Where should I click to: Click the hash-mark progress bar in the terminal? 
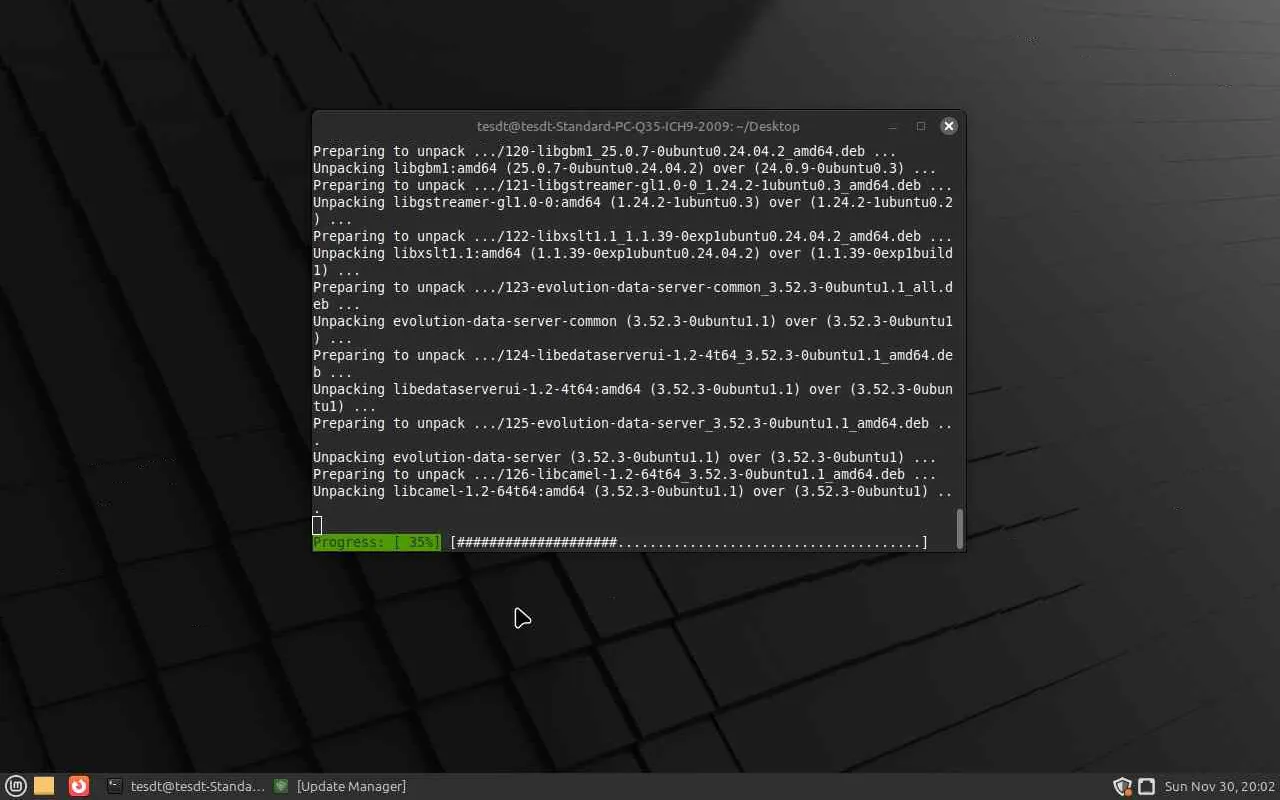coord(689,542)
